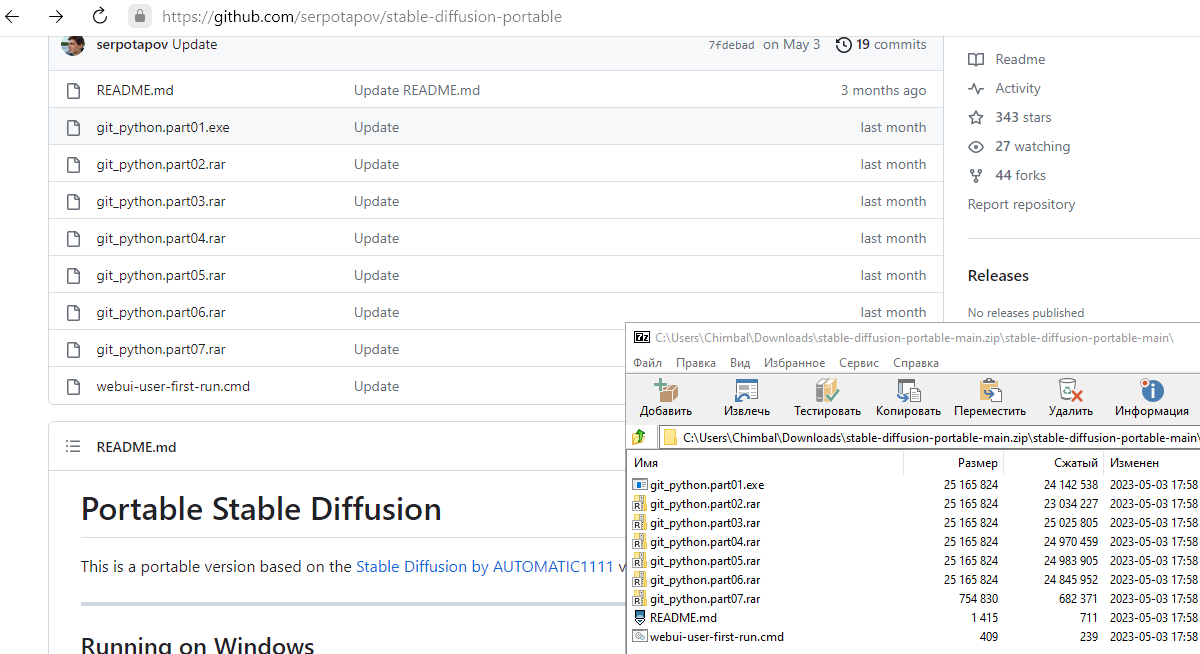The width and height of the screenshot is (1200, 654).
Task: Open git_python.part01.exe on GitHub
Action: click(163, 127)
